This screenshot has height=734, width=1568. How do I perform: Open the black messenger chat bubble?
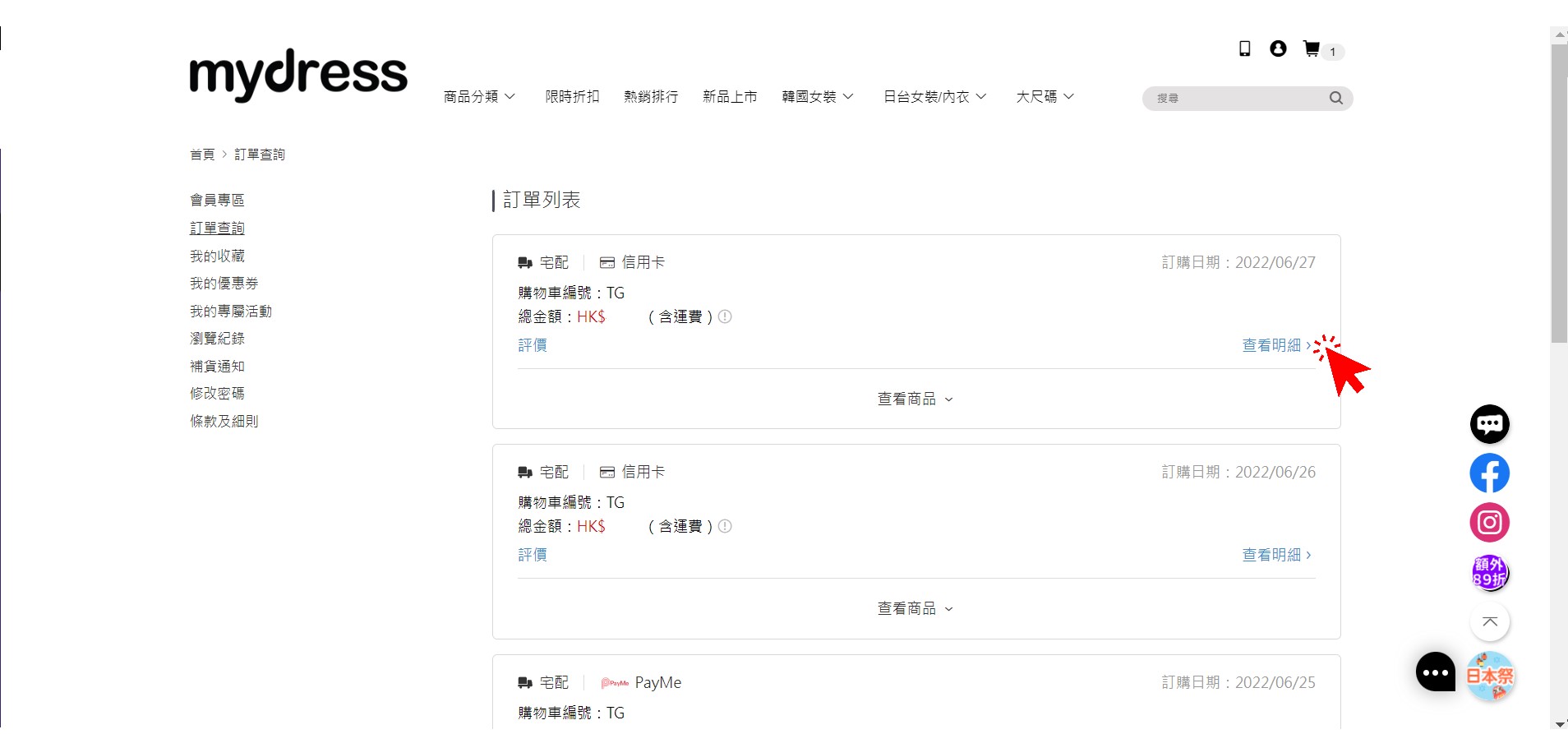(1435, 672)
